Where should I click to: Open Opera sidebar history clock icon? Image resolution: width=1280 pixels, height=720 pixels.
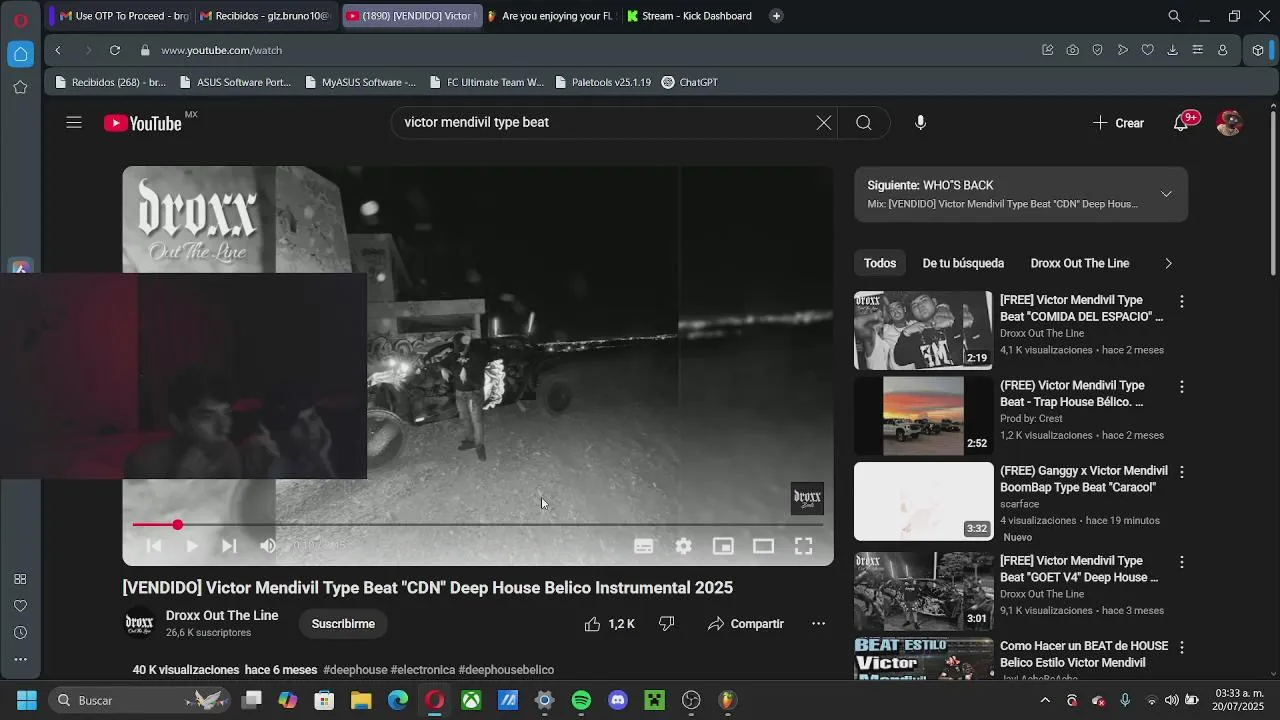tap(20, 633)
